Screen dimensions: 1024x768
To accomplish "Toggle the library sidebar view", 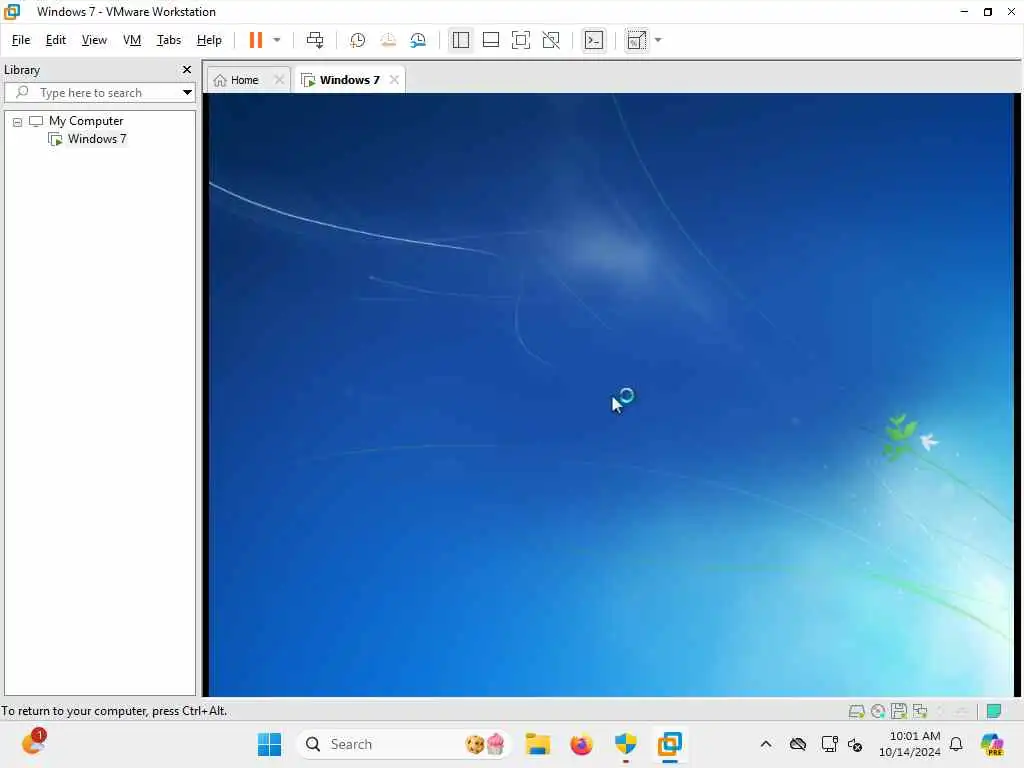I will (460, 40).
